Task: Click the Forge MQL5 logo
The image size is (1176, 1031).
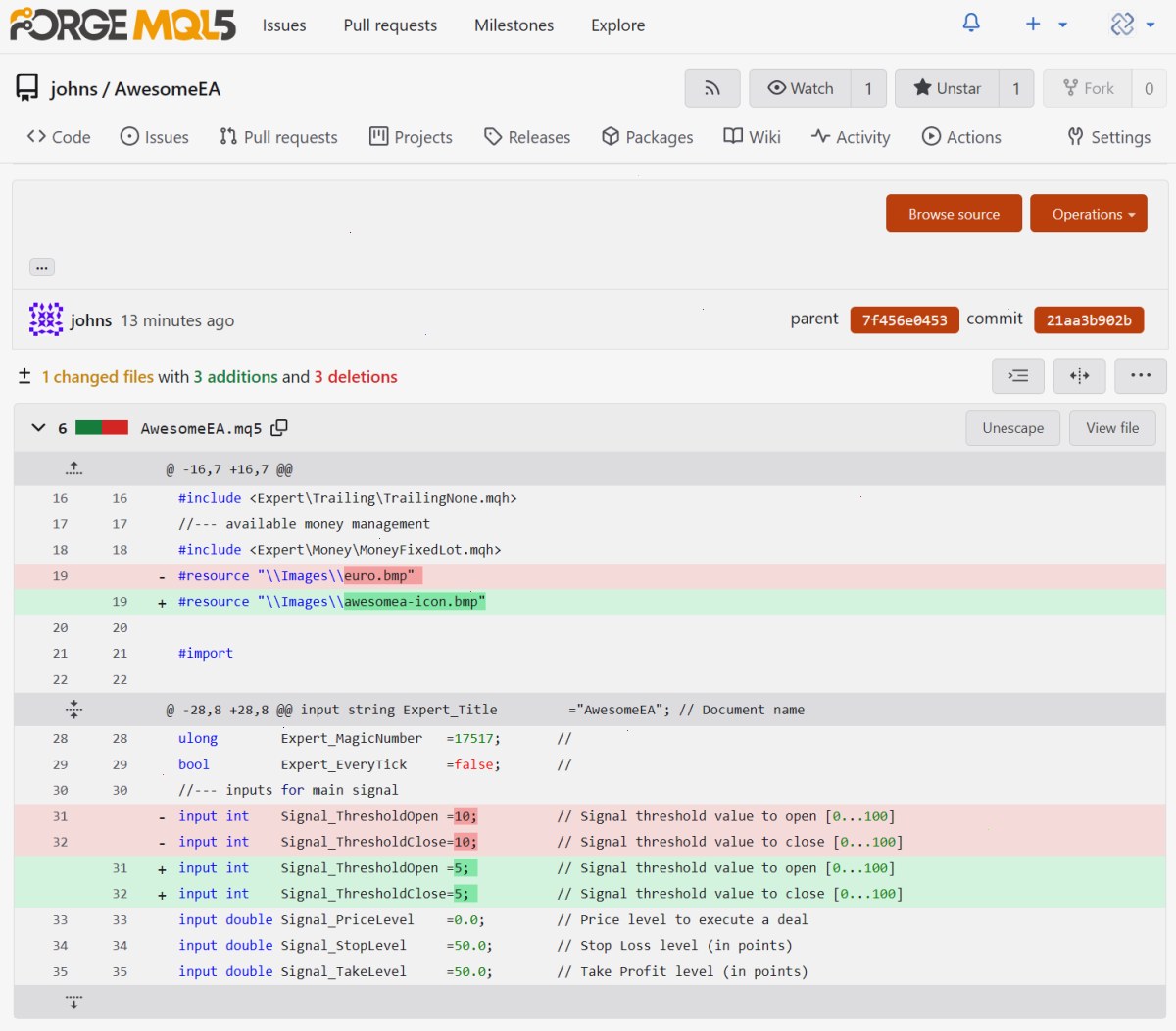Action: click(122, 25)
